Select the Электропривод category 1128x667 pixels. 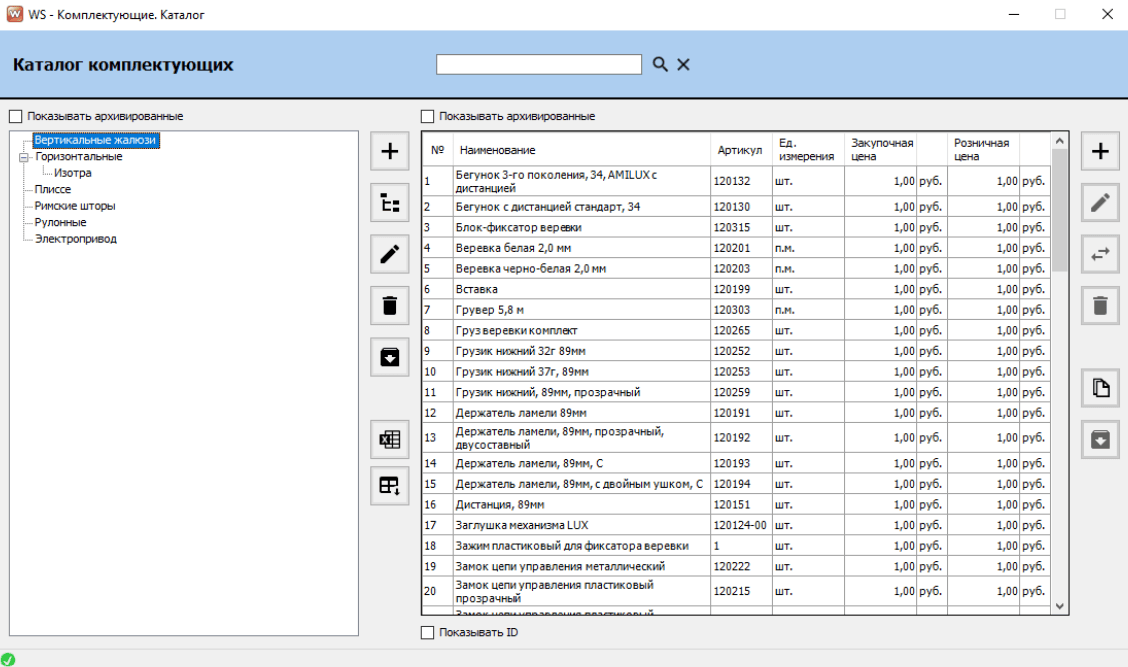pyautogui.click(x=75, y=239)
